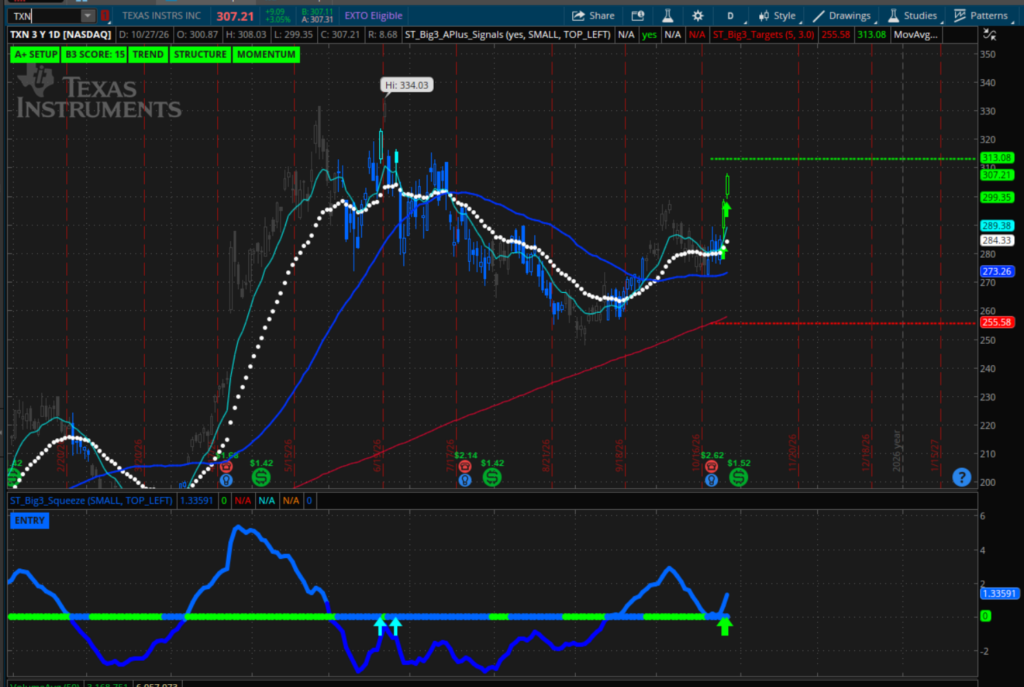Viewport: 1024px width, 687px height.
Task: Click the 255.58 red price axis label
Action: point(997,322)
